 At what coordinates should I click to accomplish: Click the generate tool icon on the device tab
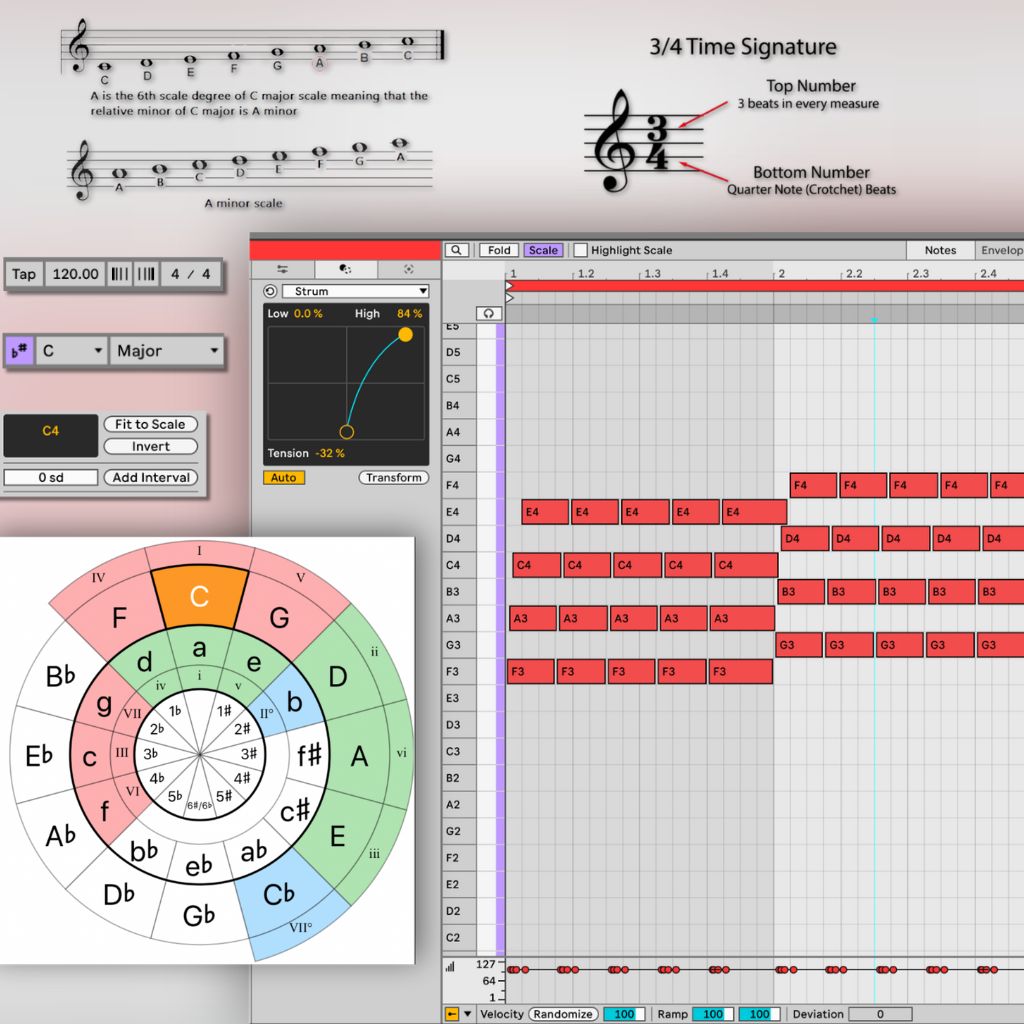[x=345, y=269]
